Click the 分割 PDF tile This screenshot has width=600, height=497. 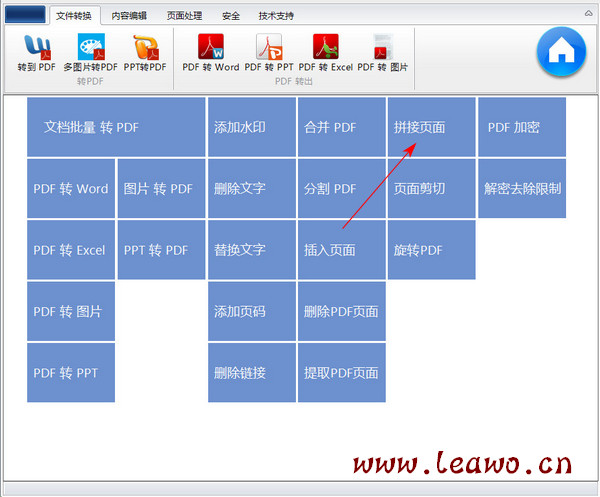pyautogui.click(x=342, y=189)
